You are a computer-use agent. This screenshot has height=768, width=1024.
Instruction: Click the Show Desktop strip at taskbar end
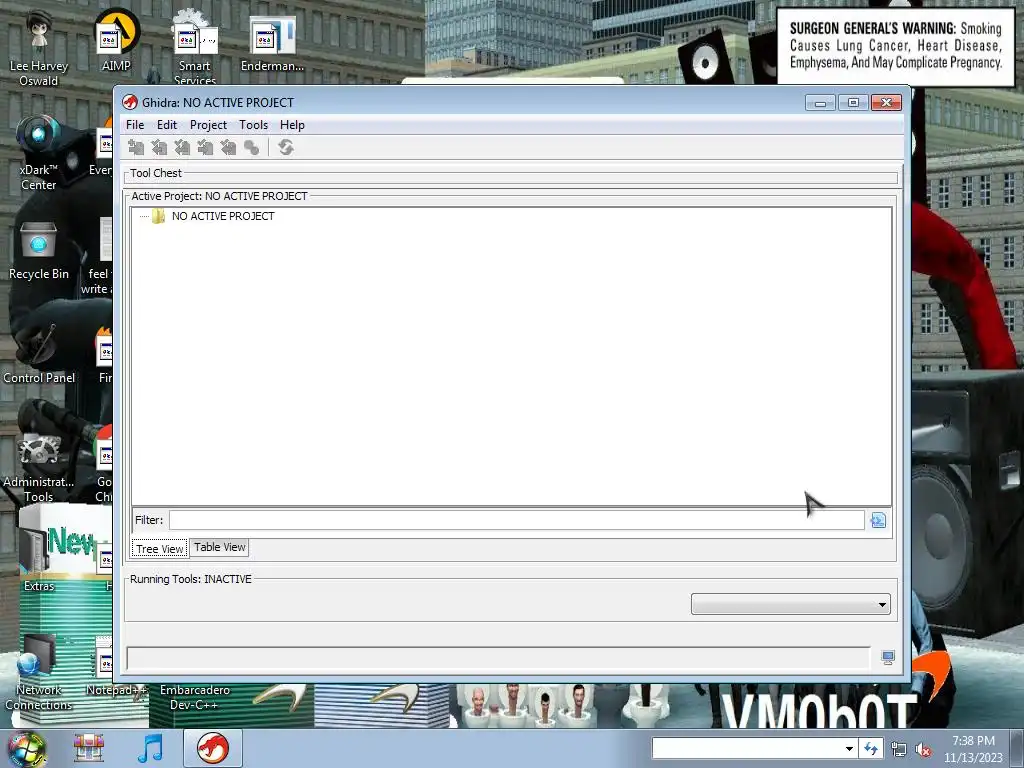(x=1017, y=748)
